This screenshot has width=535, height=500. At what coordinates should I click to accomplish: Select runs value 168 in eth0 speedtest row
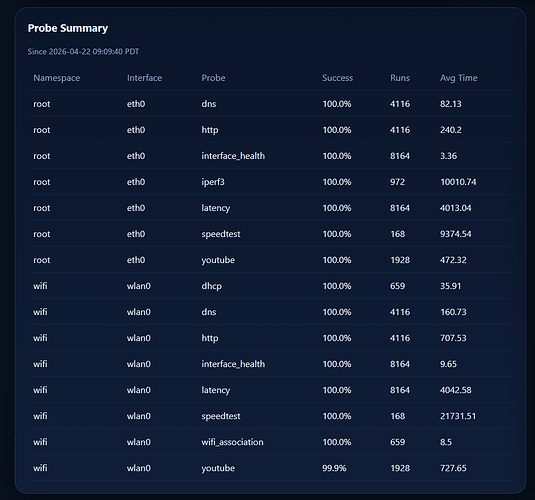[x=397, y=234]
